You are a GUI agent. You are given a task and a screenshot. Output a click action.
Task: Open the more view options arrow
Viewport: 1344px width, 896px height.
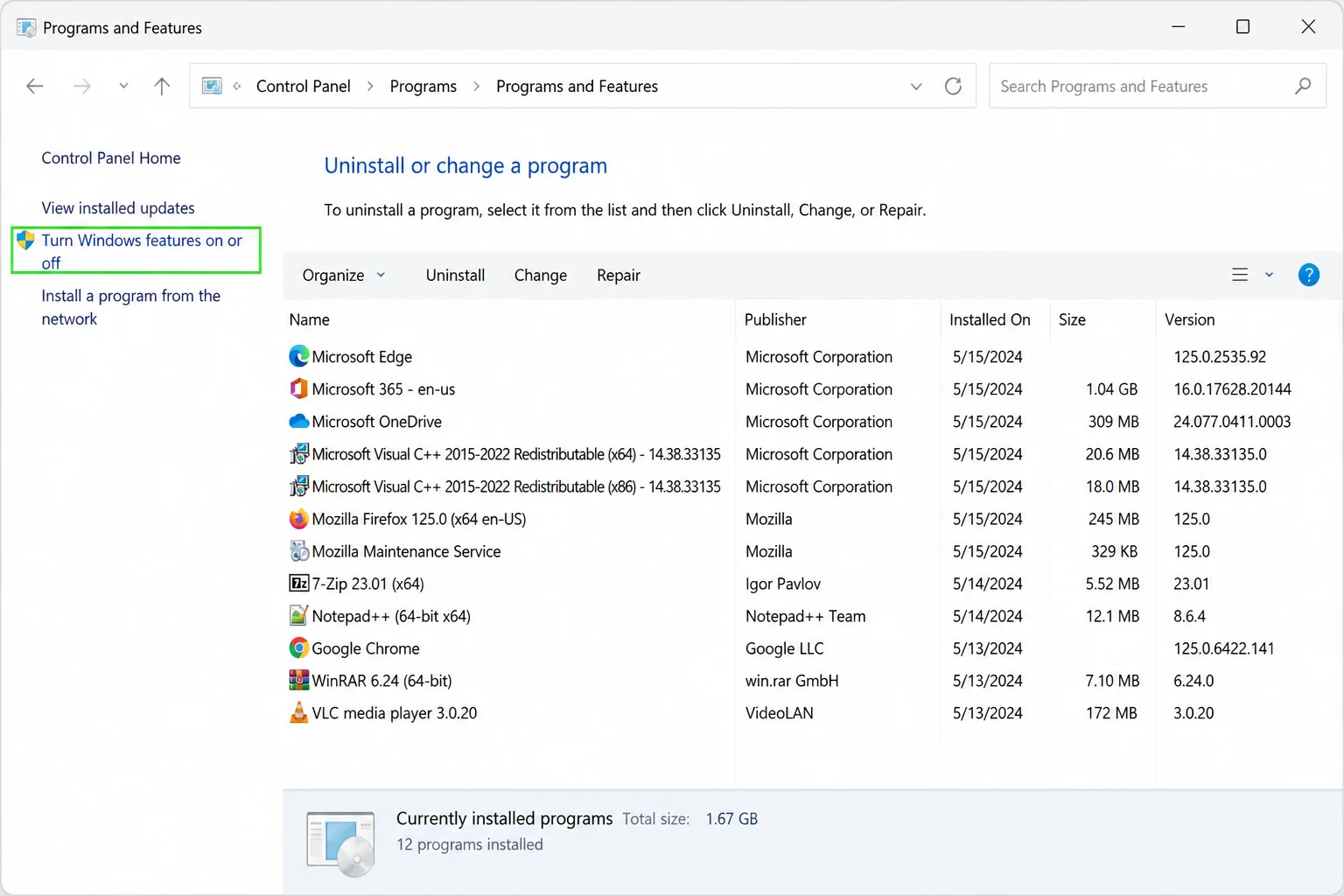pos(1269,275)
